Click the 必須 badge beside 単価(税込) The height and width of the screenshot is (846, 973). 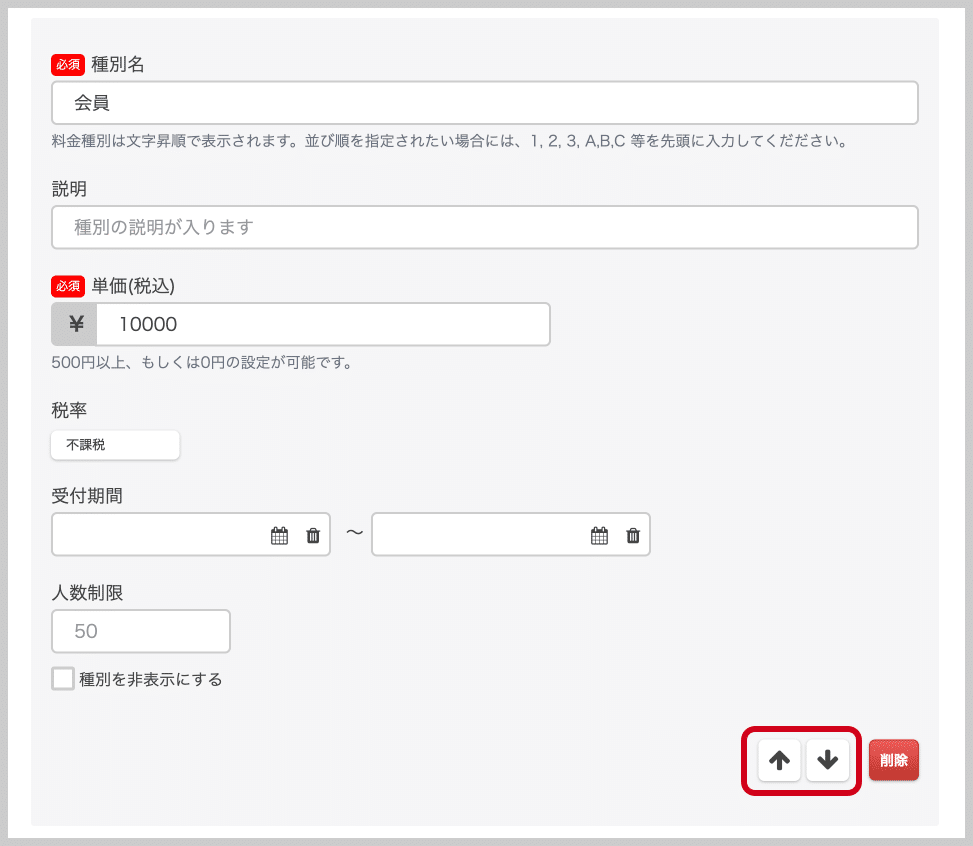68,286
